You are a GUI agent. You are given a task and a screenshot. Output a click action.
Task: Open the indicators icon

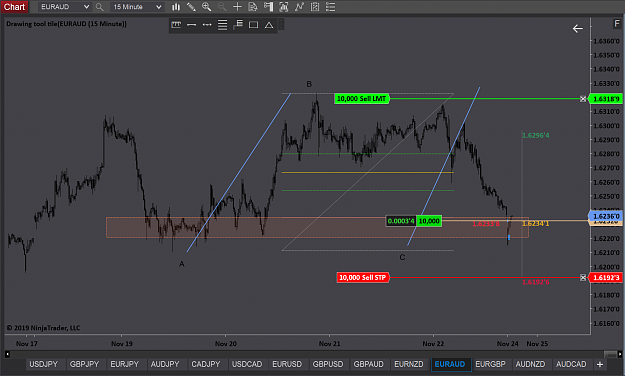[x=299, y=7]
